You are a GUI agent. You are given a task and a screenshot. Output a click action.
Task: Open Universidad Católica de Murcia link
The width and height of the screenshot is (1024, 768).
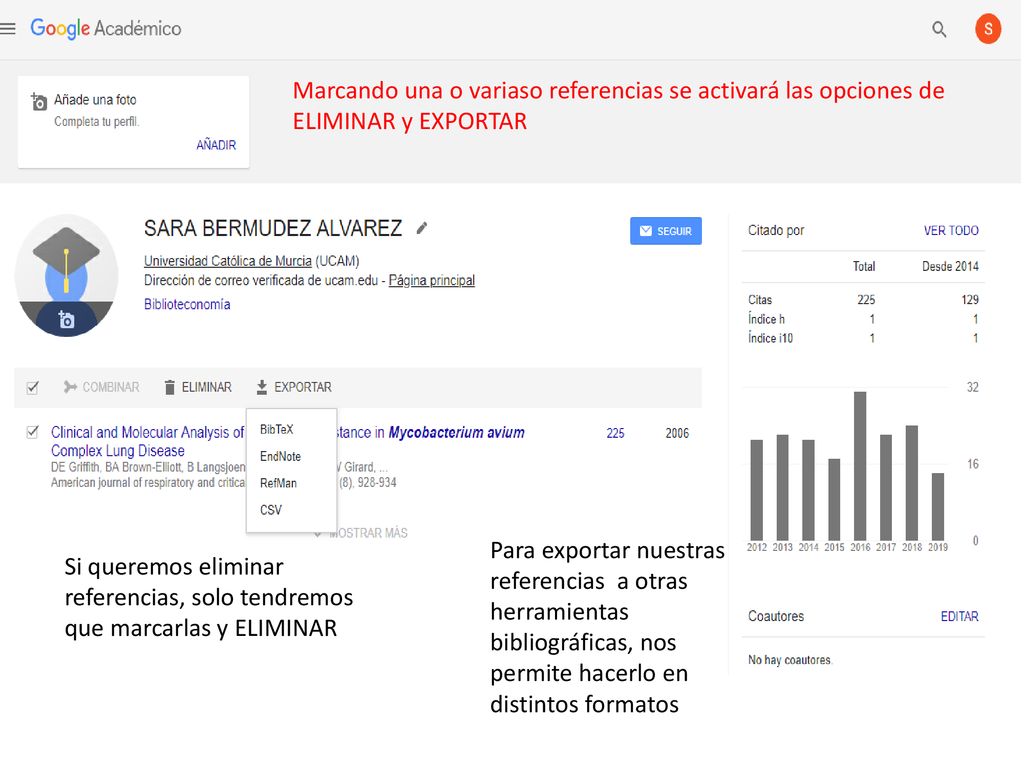point(227,261)
